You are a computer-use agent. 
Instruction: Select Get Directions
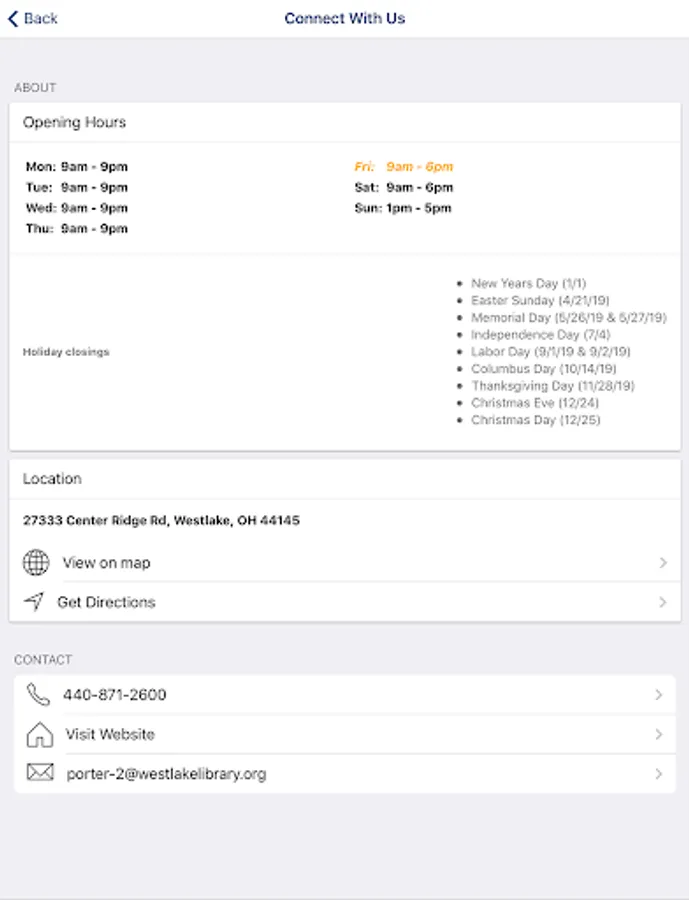tap(106, 602)
